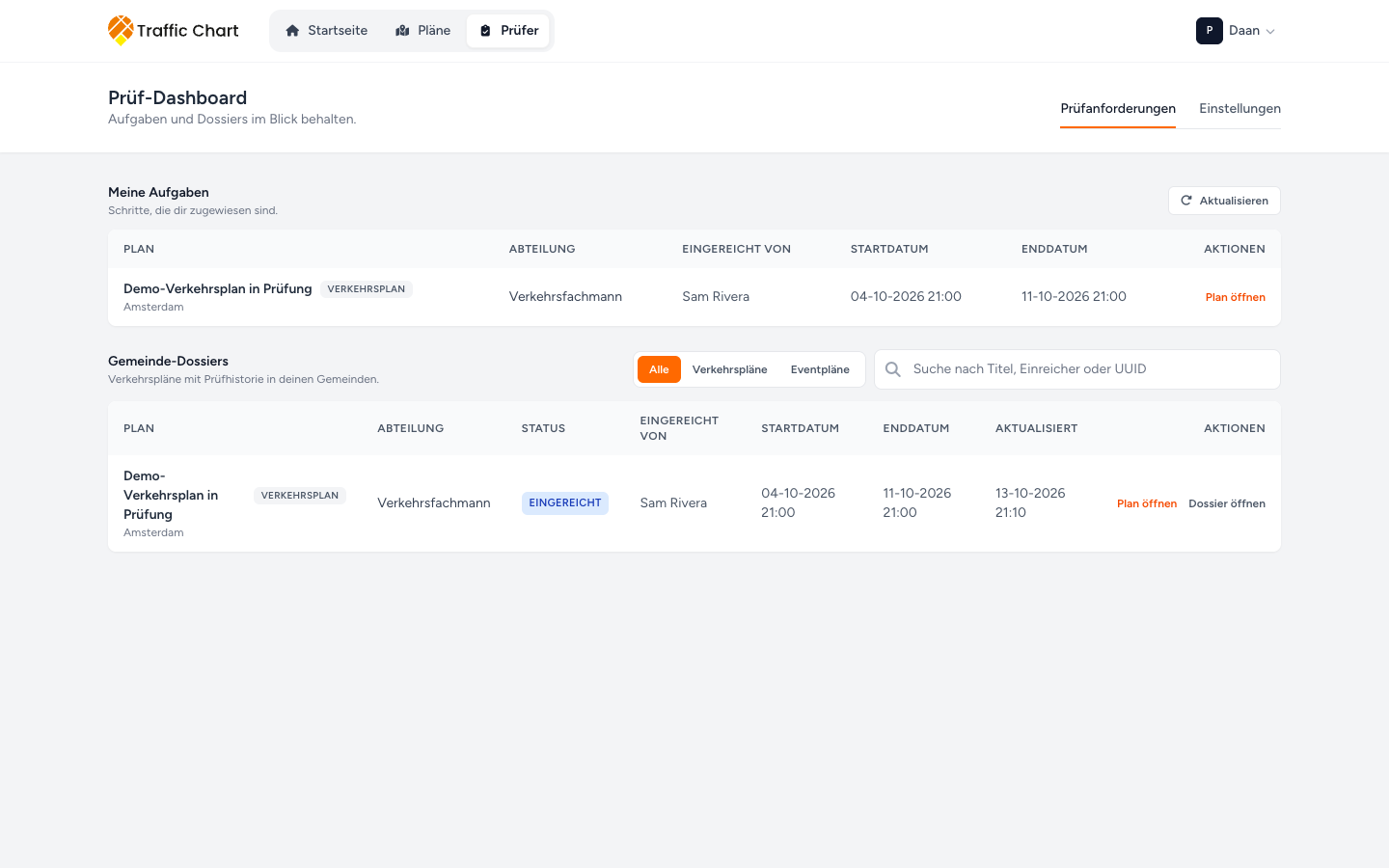
Task: Click Sam Rivera in Gemeinde-Dossiers row
Action: point(673,503)
